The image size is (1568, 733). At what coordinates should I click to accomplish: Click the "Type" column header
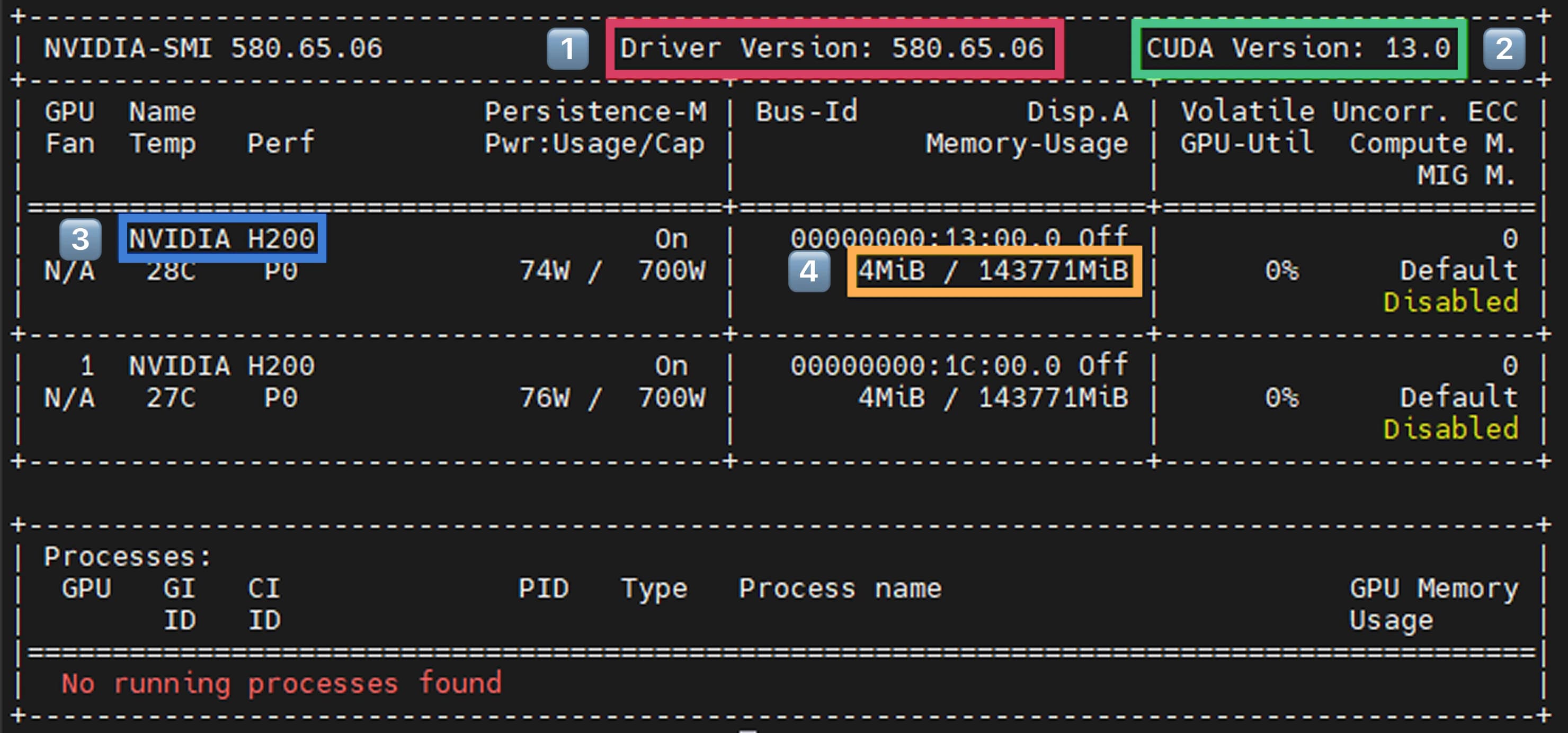[654, 589]
